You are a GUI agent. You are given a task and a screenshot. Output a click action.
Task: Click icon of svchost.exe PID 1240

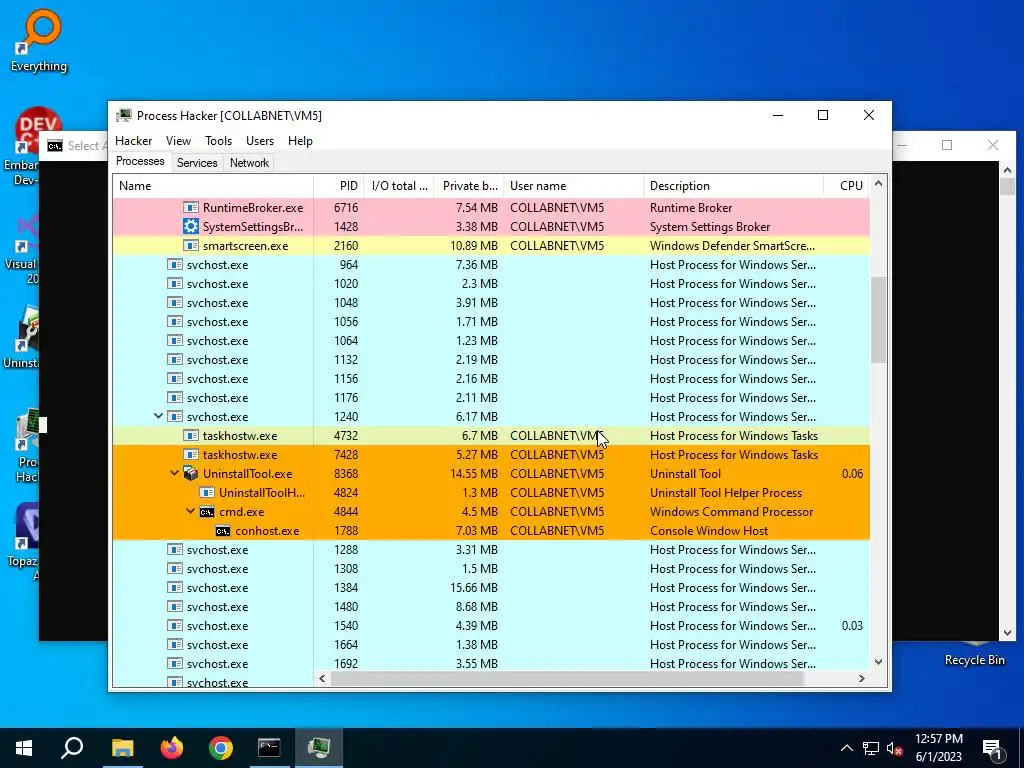tap(174, 417)
